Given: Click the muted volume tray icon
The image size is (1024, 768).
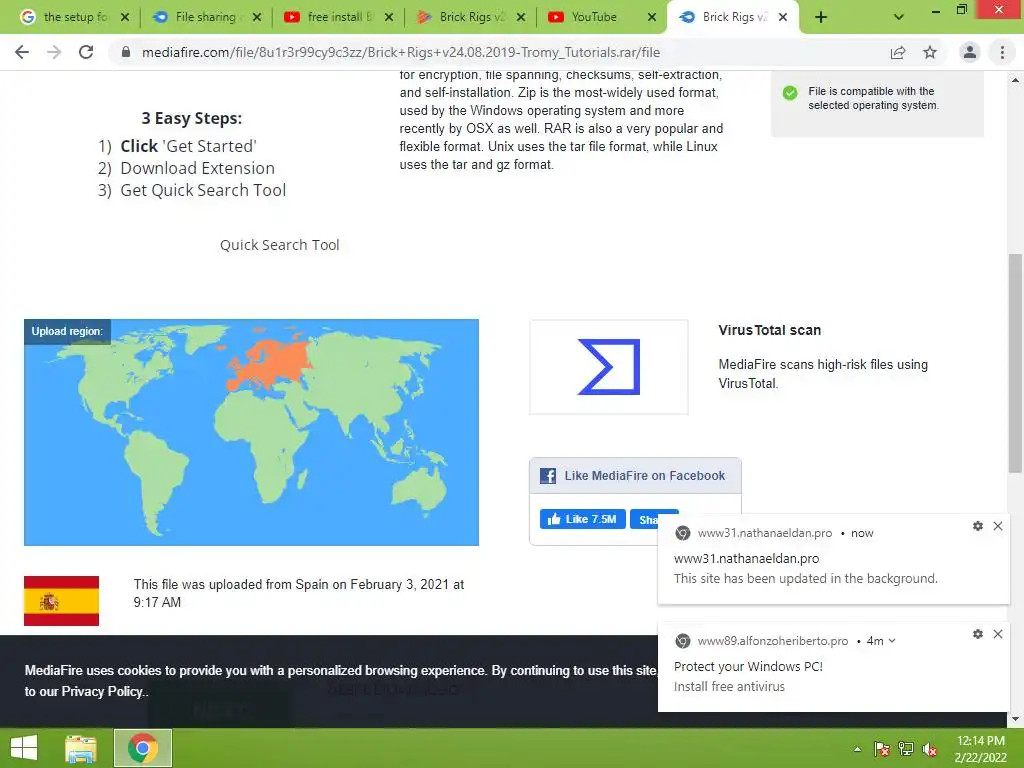Looking at the screenshot, I should [x=930, y=749].
